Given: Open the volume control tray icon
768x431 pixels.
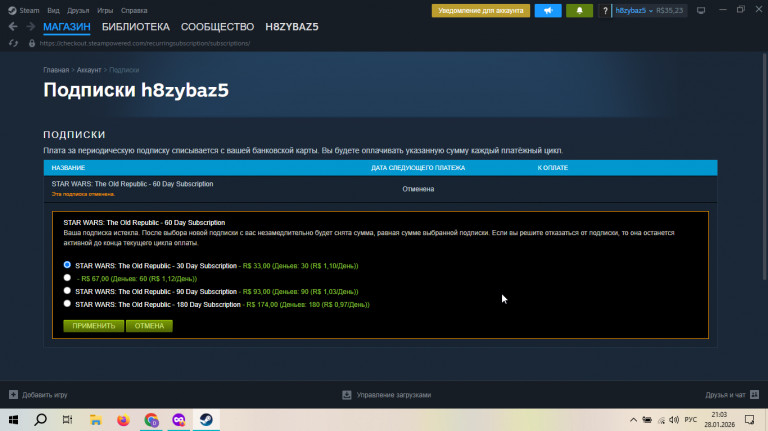Looking at the screenshot, I should pyautogui.click(x=674, y=420).
